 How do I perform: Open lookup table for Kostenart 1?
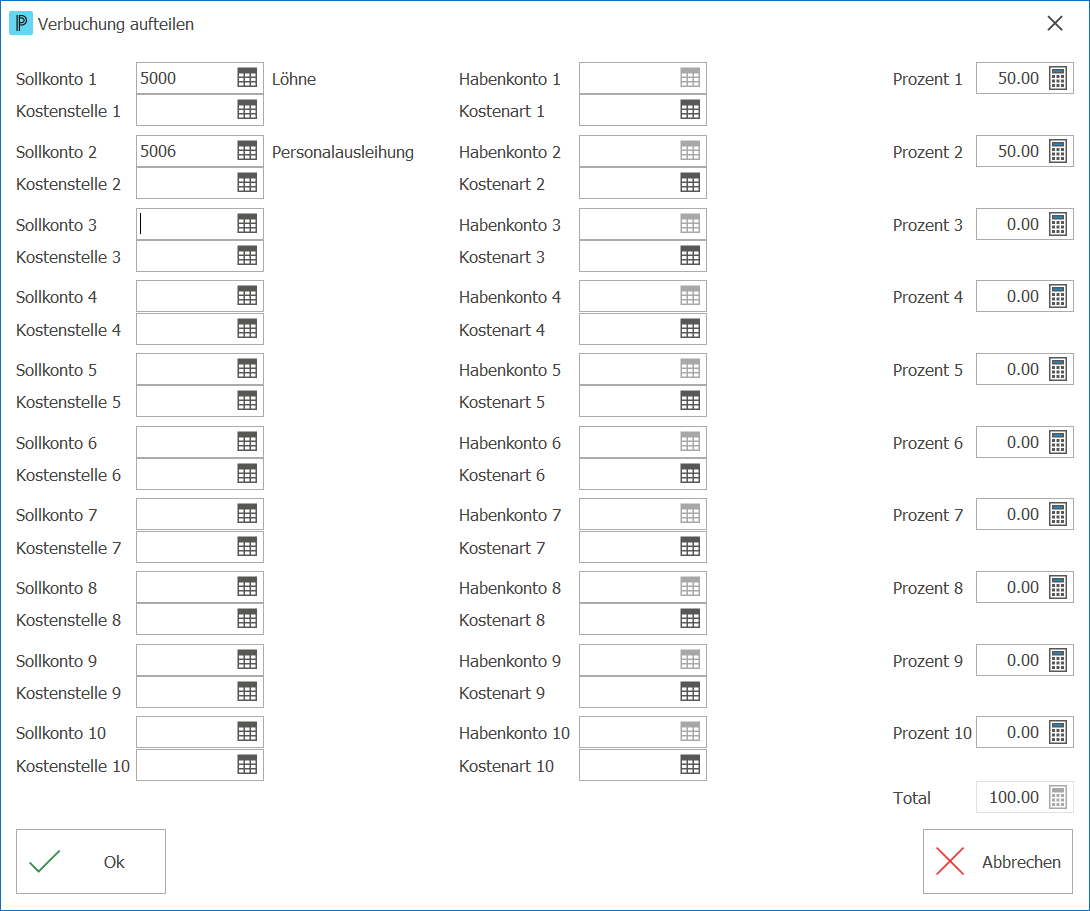click(690, 110)
